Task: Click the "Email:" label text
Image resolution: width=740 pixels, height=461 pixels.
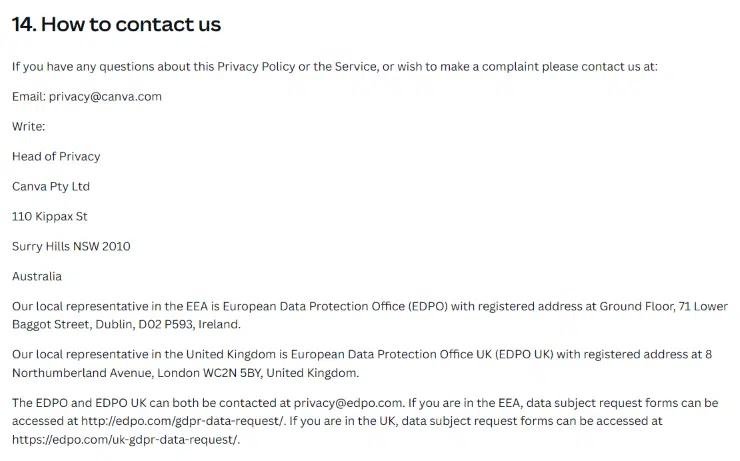Action: tap(28, 97)
